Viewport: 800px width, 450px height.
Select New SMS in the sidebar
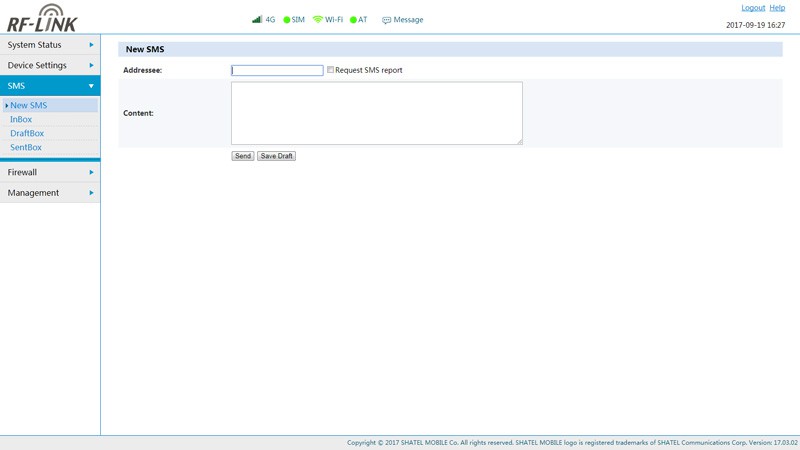(29, 105)
